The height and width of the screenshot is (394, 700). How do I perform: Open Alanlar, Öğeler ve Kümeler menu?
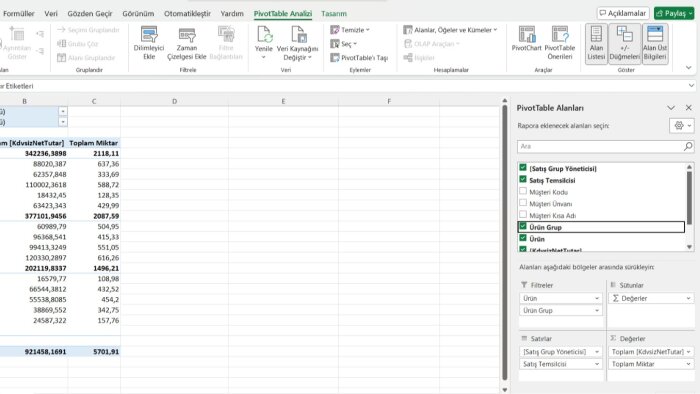tap(450, 30)
